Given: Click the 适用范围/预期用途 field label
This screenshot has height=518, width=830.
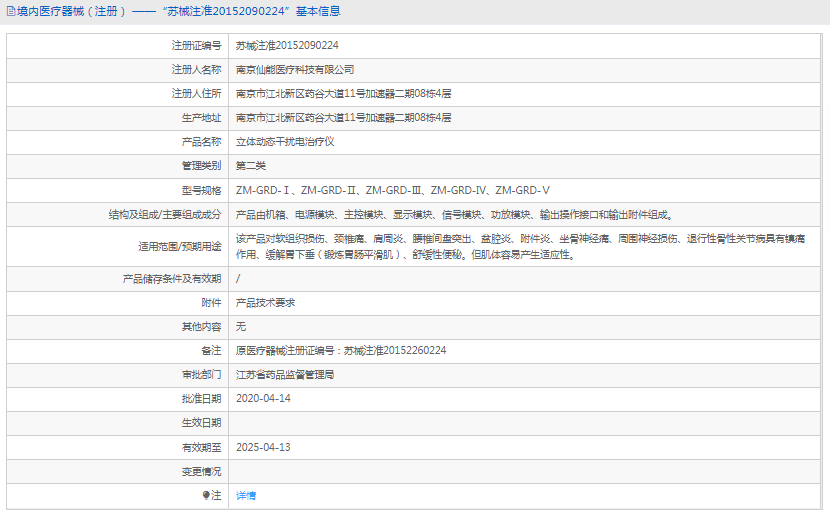Looking at the screenshot, I should pyautogui.click(x=179, y=247).
